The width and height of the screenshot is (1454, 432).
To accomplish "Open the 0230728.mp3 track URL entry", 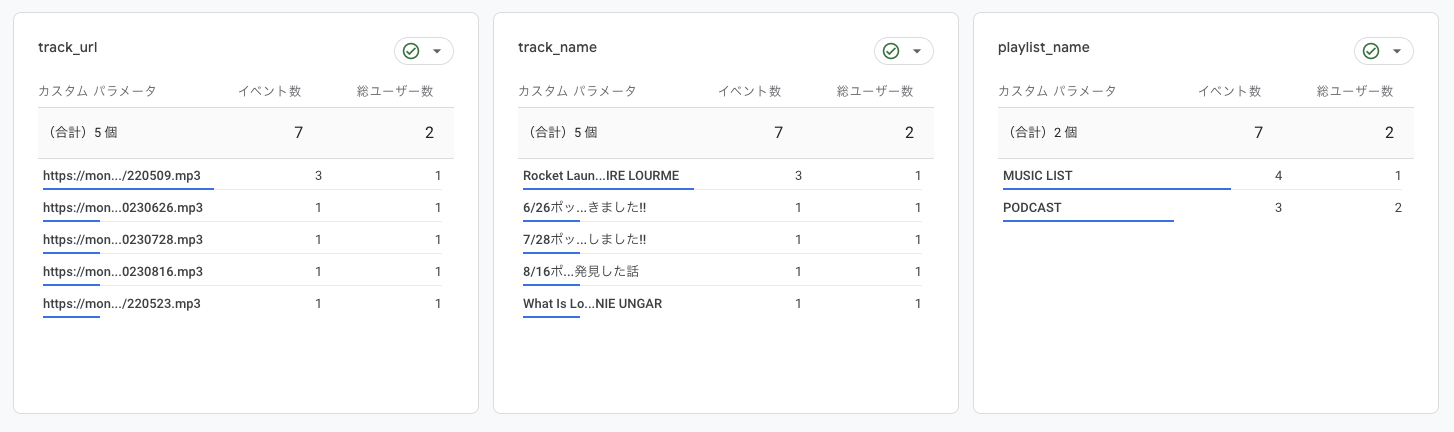I will pyautogui.click(x=123, y=240).
